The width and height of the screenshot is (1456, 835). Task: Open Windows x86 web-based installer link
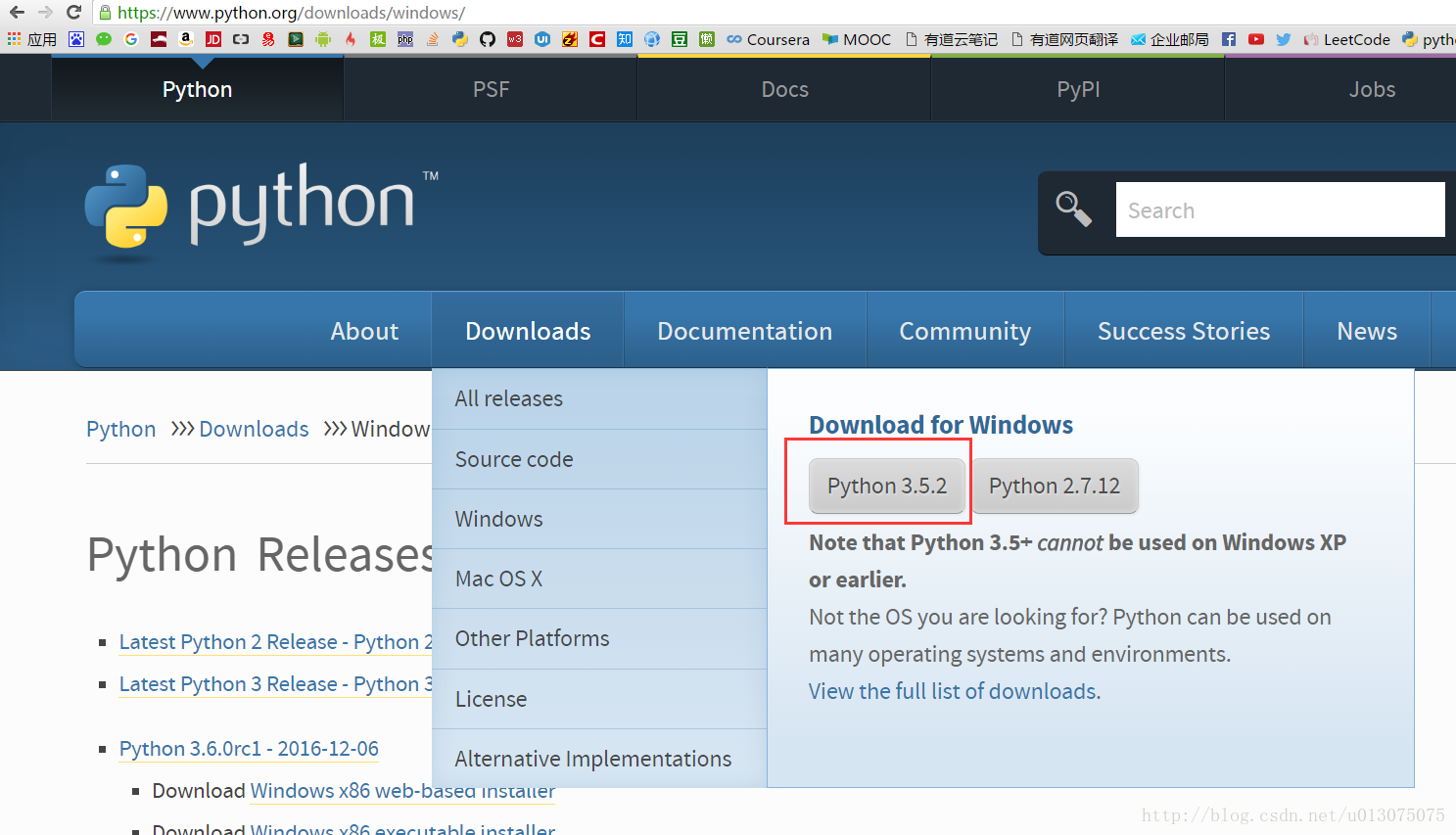point(402,791)
